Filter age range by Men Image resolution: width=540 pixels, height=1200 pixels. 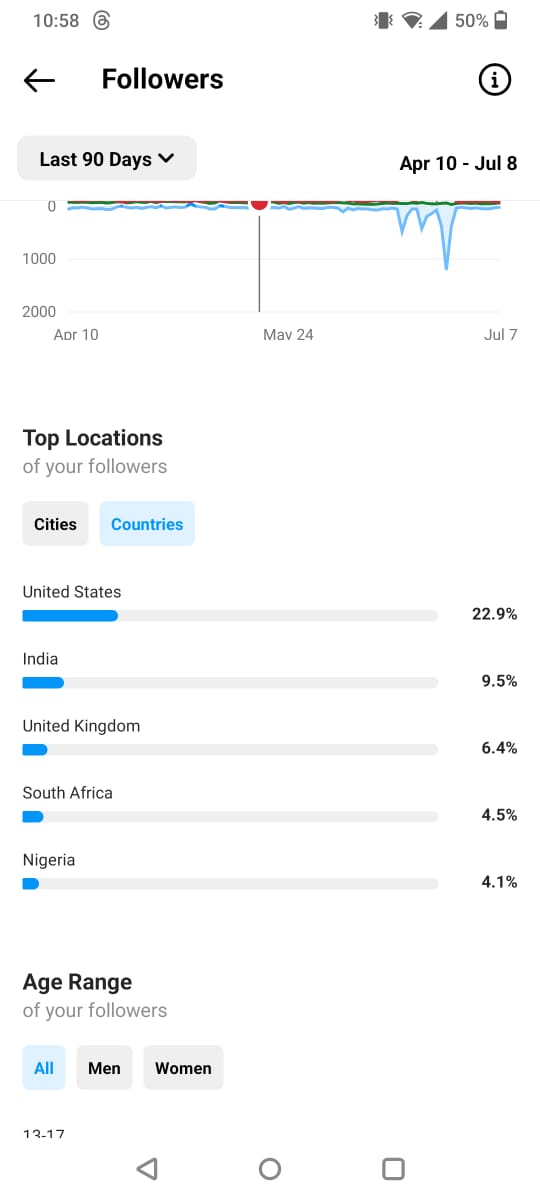click(x=104, y=1068)
